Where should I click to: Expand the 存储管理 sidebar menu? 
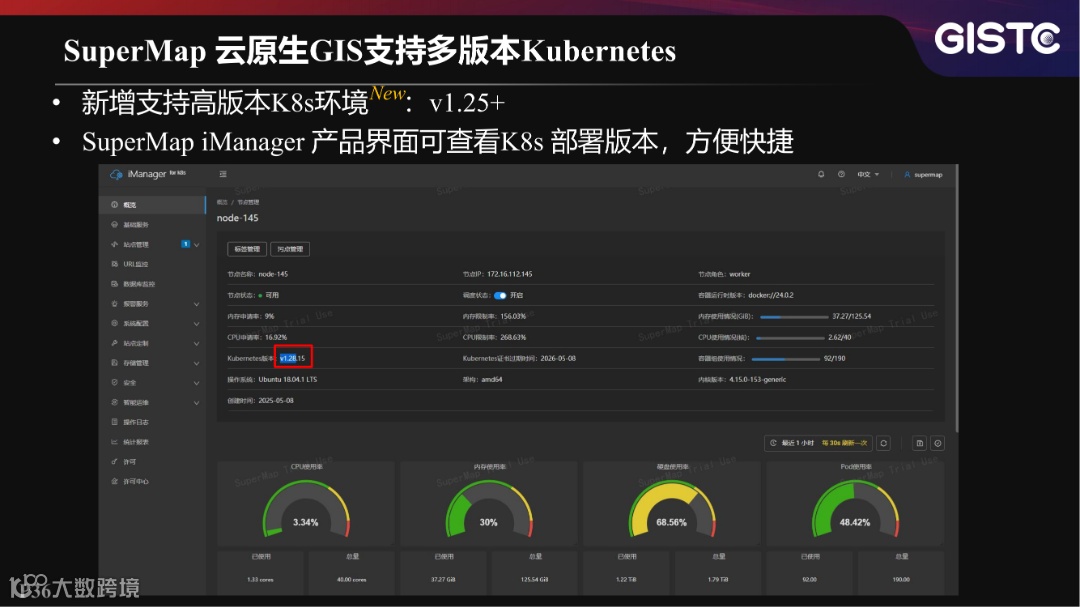[196, 363]
